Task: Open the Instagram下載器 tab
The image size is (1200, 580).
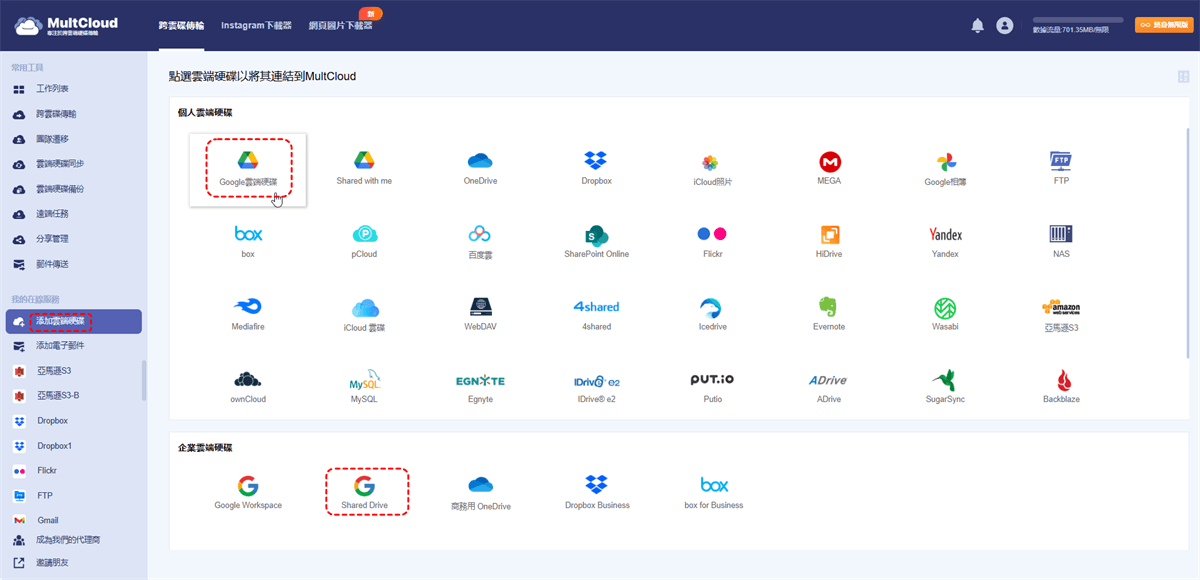Action: pyautogui.click(x=256, y=26)
